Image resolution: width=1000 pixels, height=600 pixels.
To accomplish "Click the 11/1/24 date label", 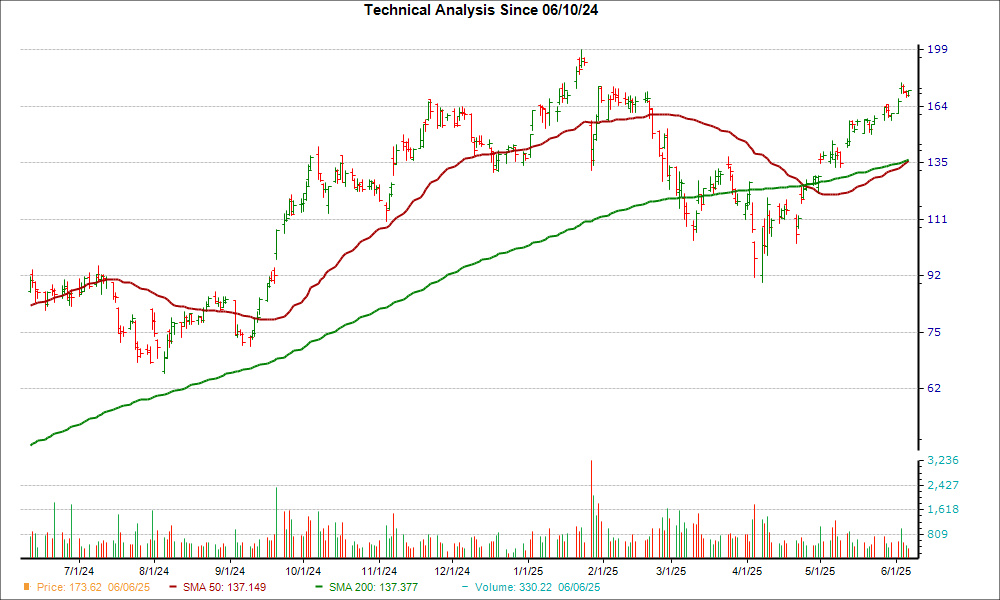I will 379,571.
